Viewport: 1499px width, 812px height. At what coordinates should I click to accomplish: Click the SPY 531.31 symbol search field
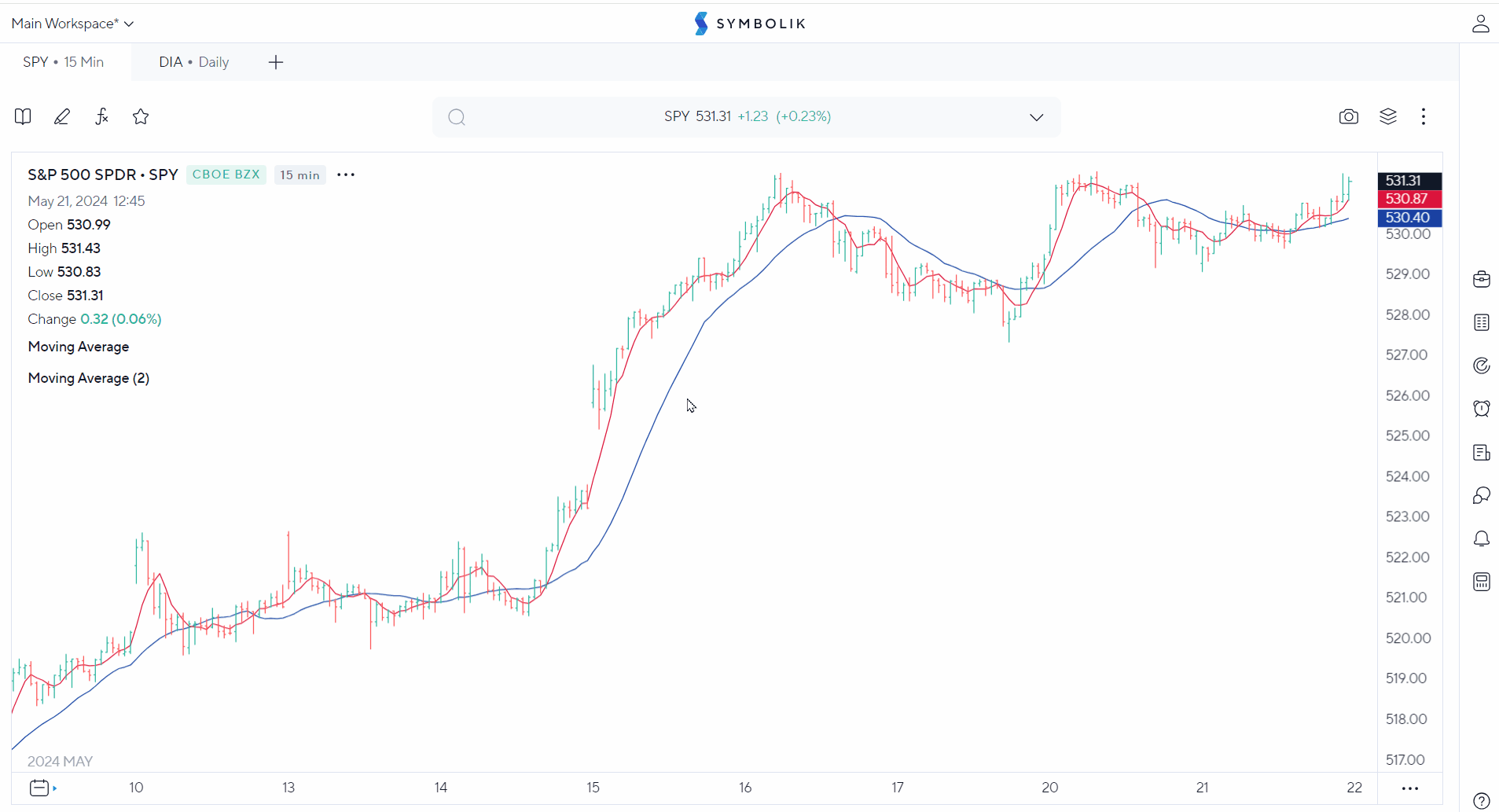pyautogui.click(x=747, y=117)
